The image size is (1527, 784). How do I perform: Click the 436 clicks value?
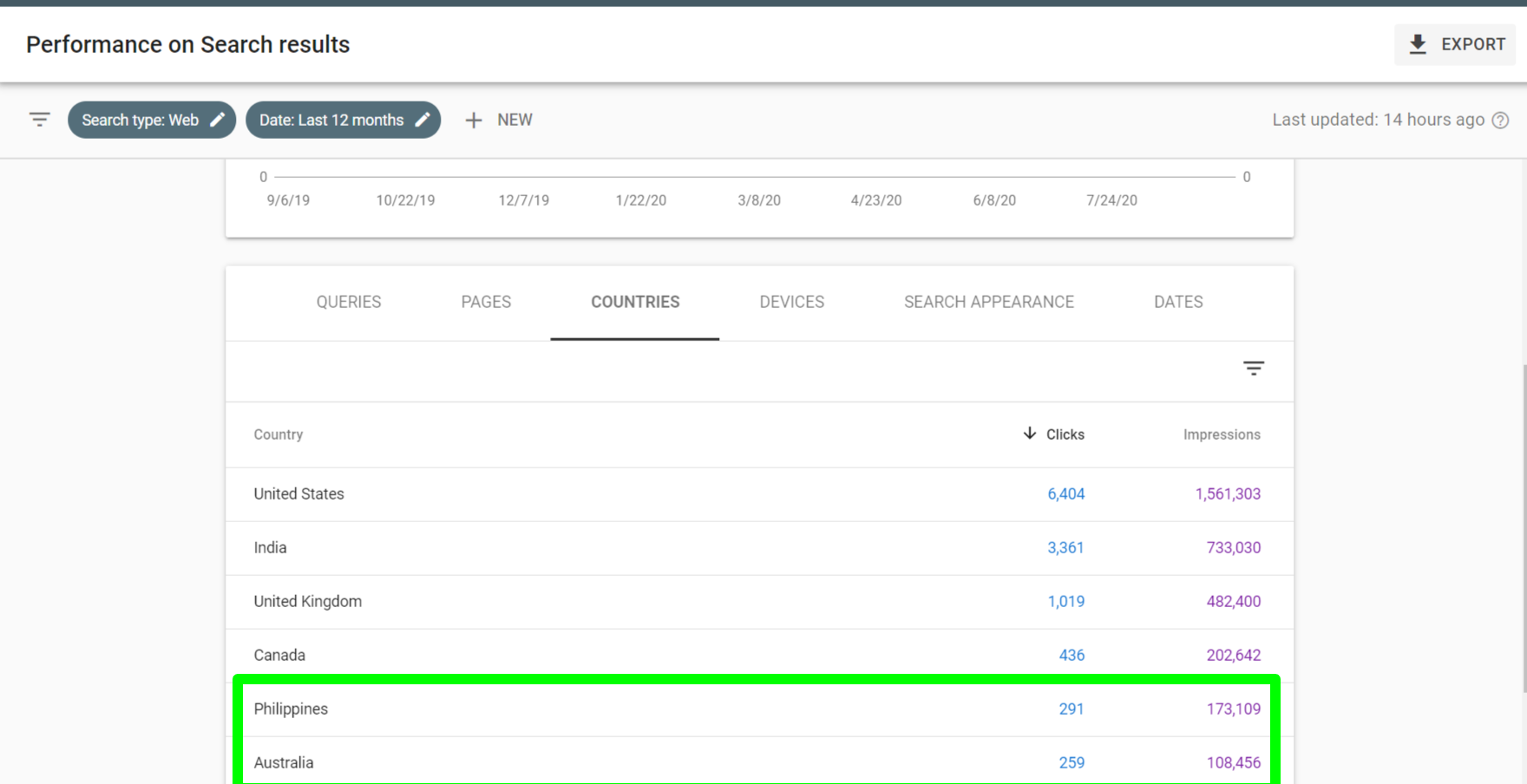[1072, 656]
